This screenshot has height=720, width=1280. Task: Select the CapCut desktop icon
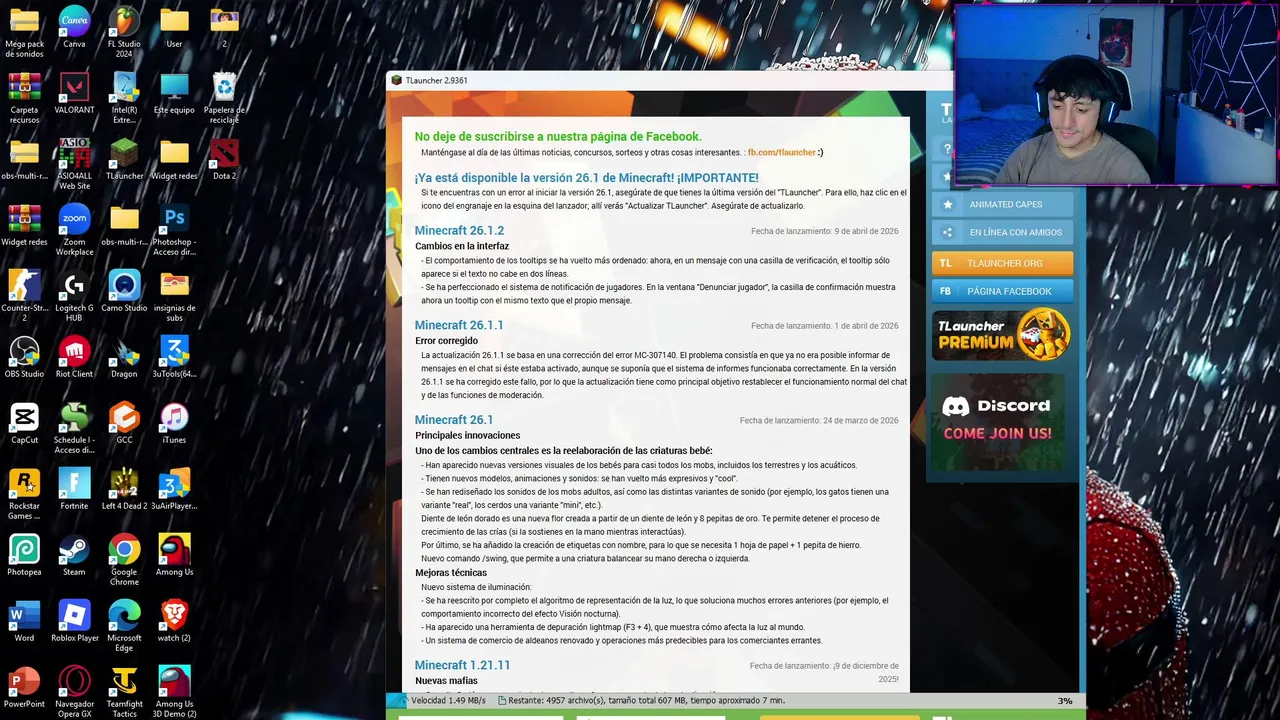pos(24,424)
